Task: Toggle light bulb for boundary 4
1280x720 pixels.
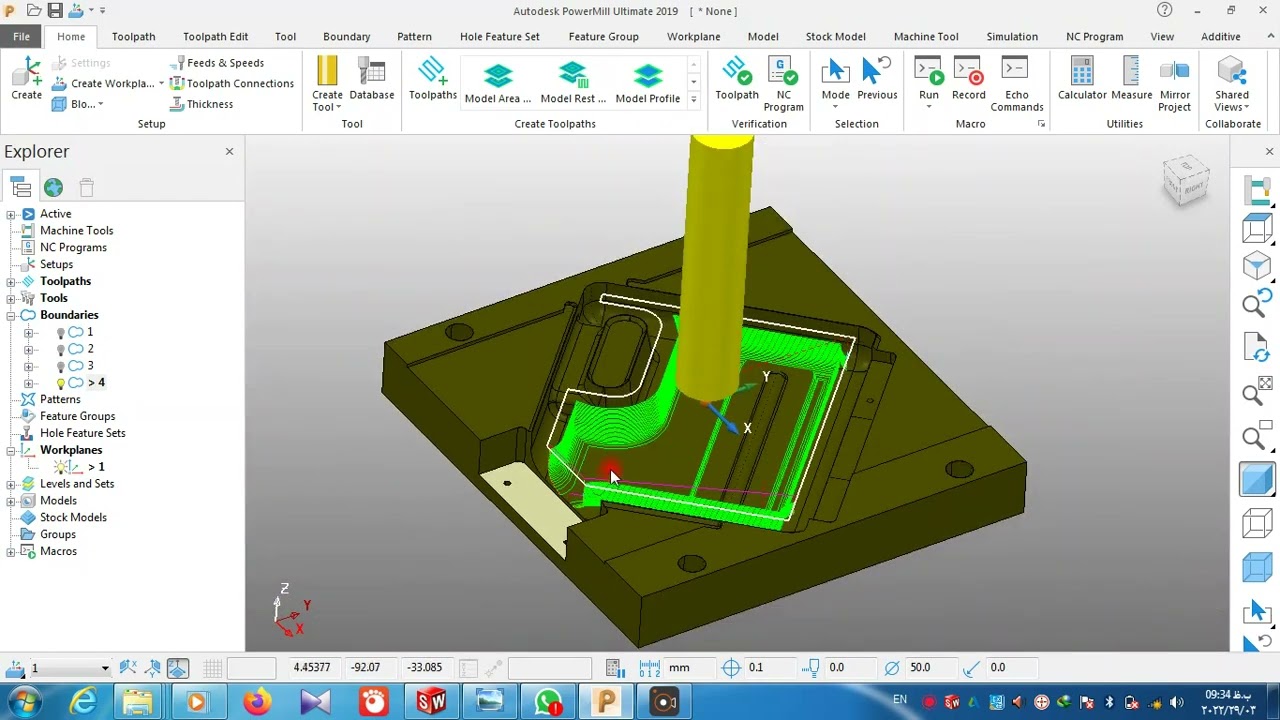Action: (x=61, y=384)
